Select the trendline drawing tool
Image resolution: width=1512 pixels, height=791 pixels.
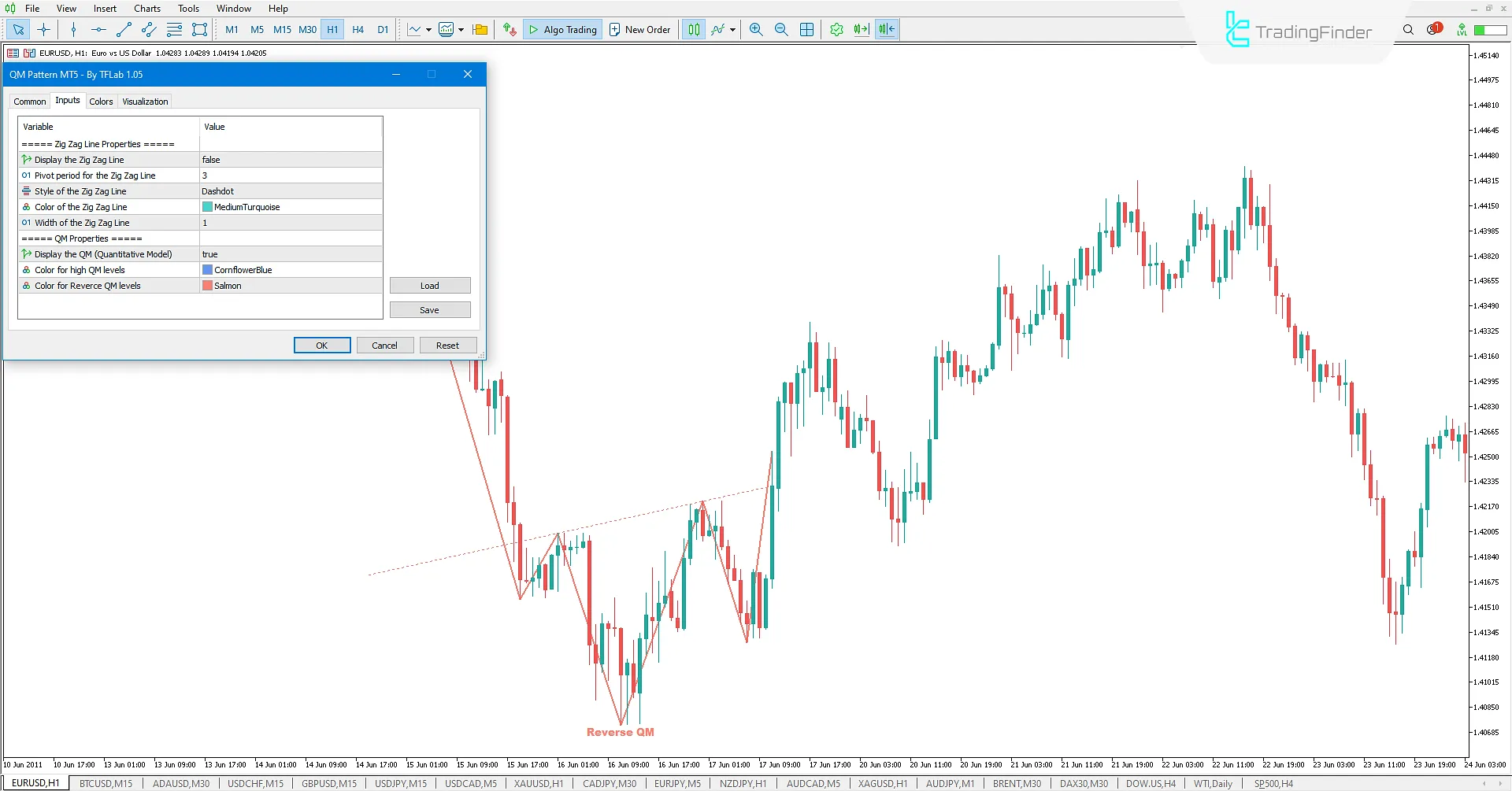[x=124, y=30]
